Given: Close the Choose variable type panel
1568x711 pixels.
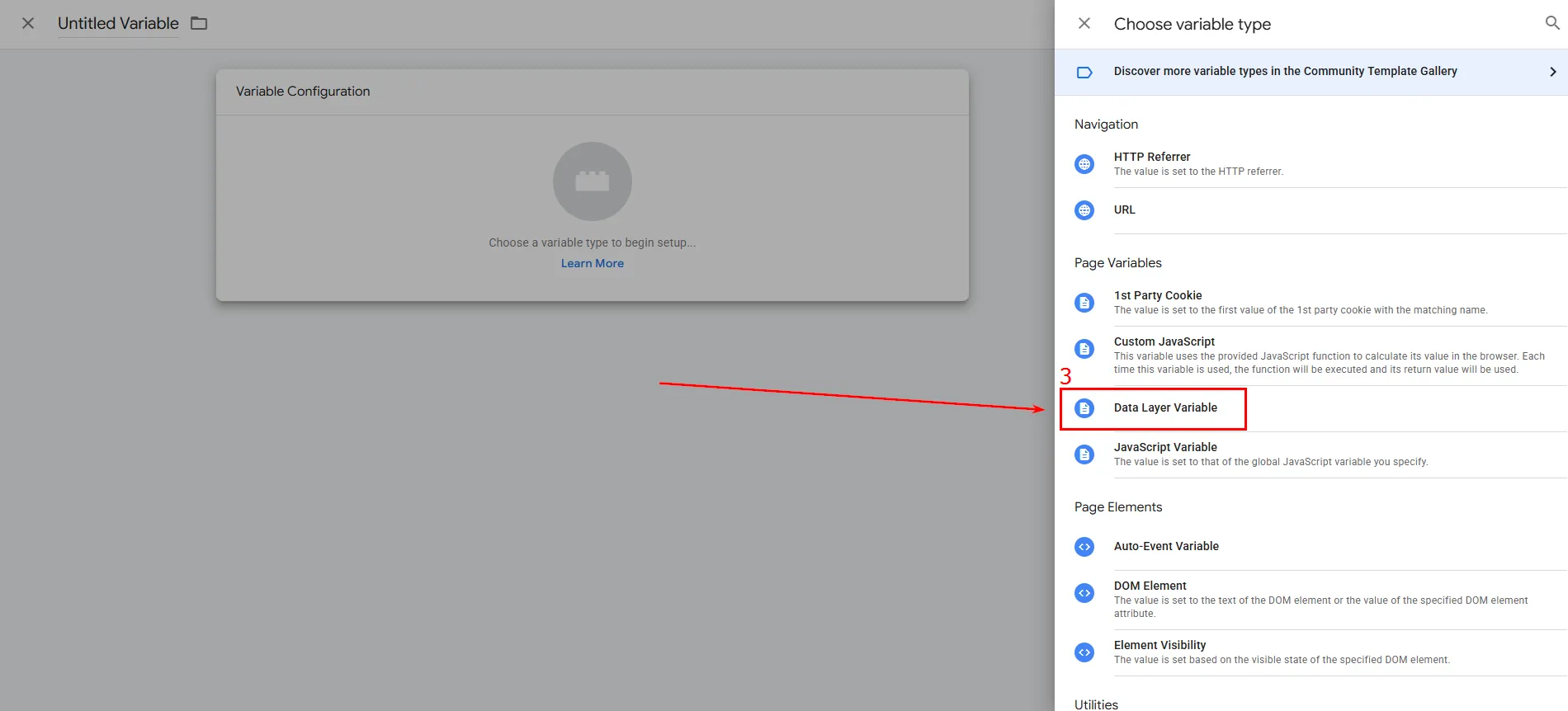Looking at the screenshot, I should [1084, 24].
